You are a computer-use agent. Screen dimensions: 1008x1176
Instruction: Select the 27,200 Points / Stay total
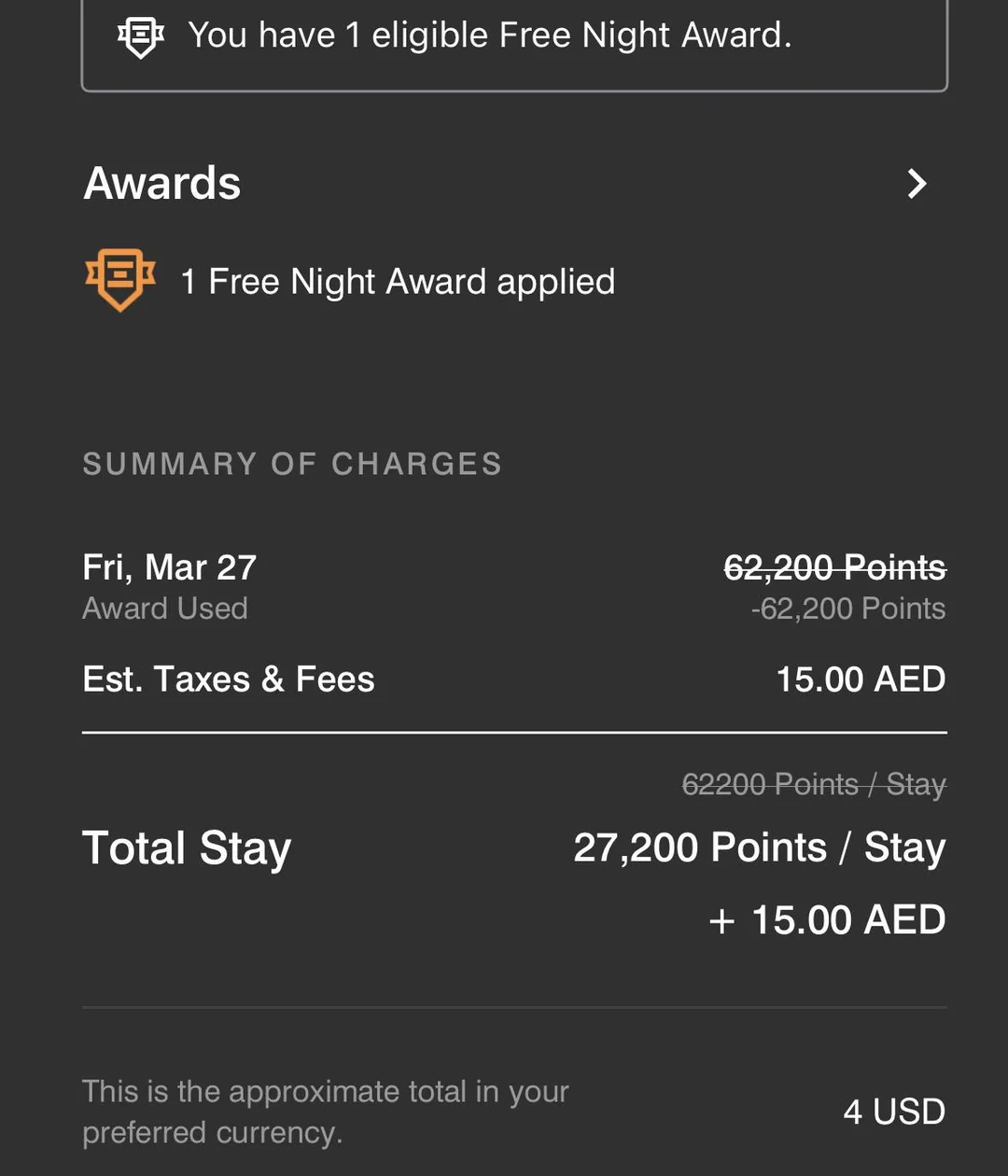(x=759, y=847)
